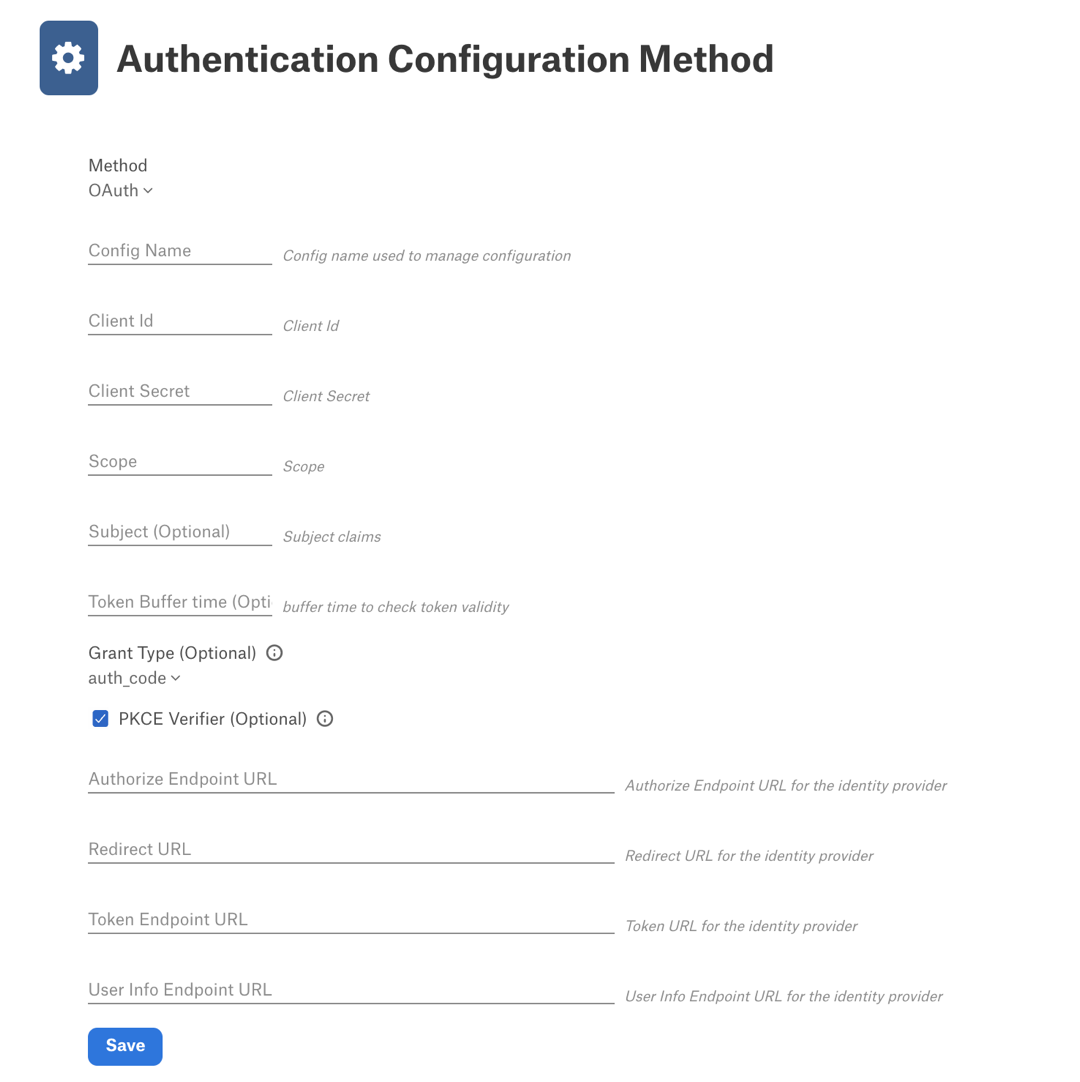
Task: Click the User Info Endpoint URL field
Action: coord(351,991)
